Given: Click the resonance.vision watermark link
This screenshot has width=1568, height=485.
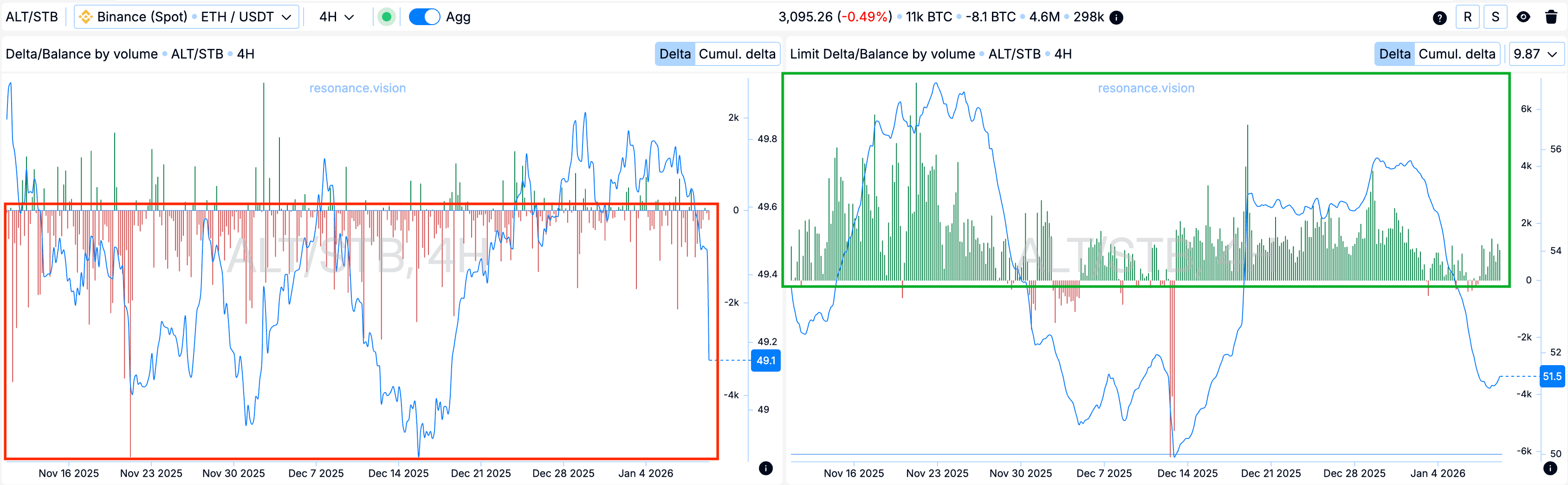Looking at the screenshot, I should tap(356, 88).
